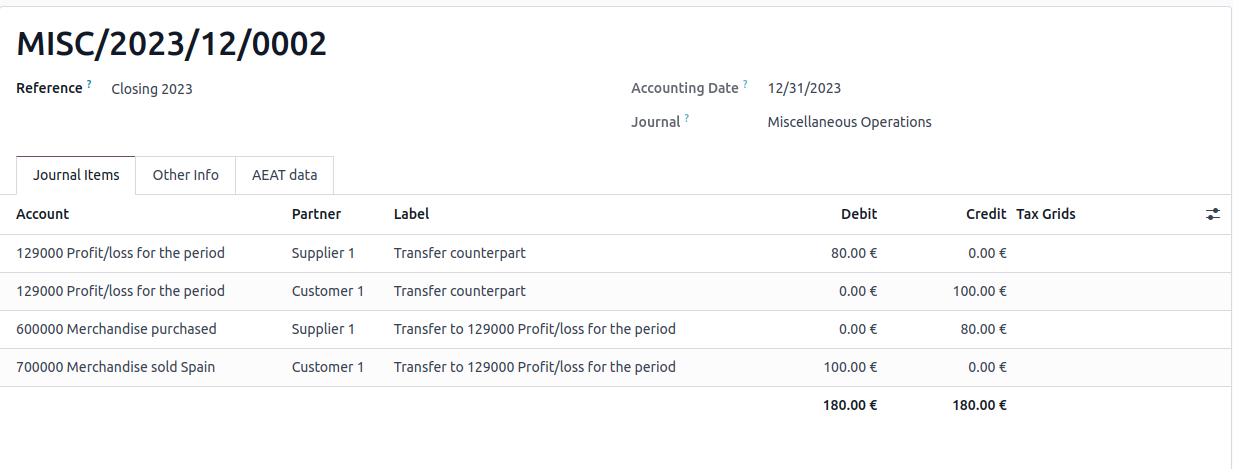Show the Reference field help tooltip icon
Viewport: 1233px width, 469px height.
click(x=89, y=85)
